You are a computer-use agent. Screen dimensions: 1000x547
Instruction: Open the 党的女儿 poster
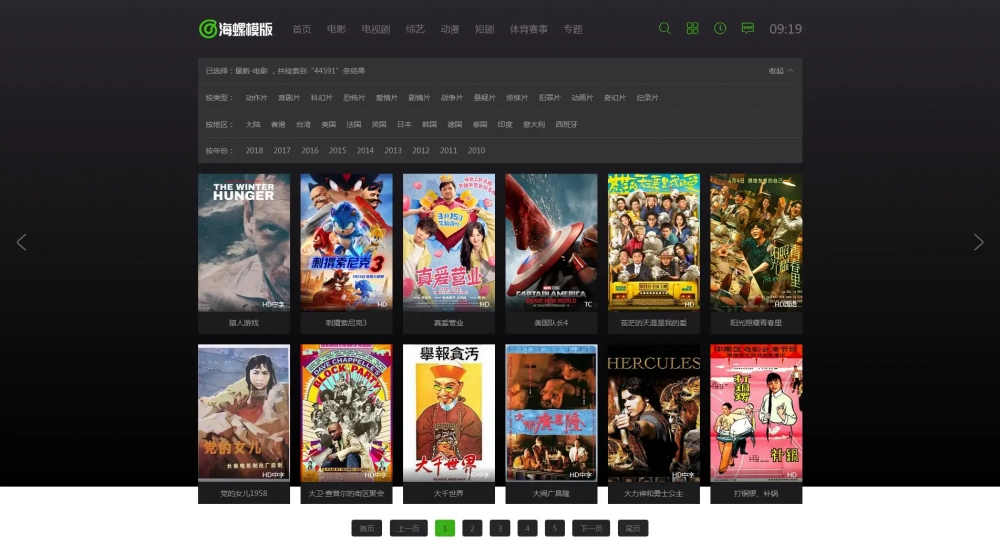[x=244, y=413]
